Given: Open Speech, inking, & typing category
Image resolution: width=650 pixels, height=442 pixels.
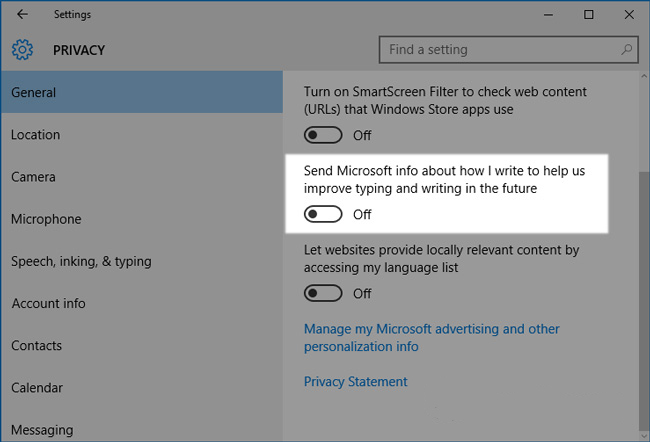Looking at the screenshot, I should coord(142,261).
